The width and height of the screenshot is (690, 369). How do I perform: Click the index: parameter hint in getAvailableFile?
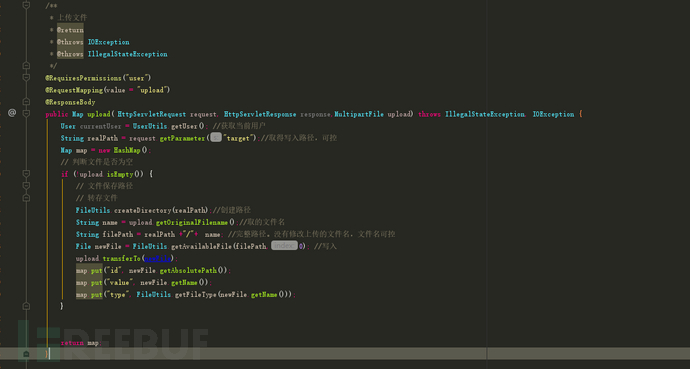pos(284,246)
